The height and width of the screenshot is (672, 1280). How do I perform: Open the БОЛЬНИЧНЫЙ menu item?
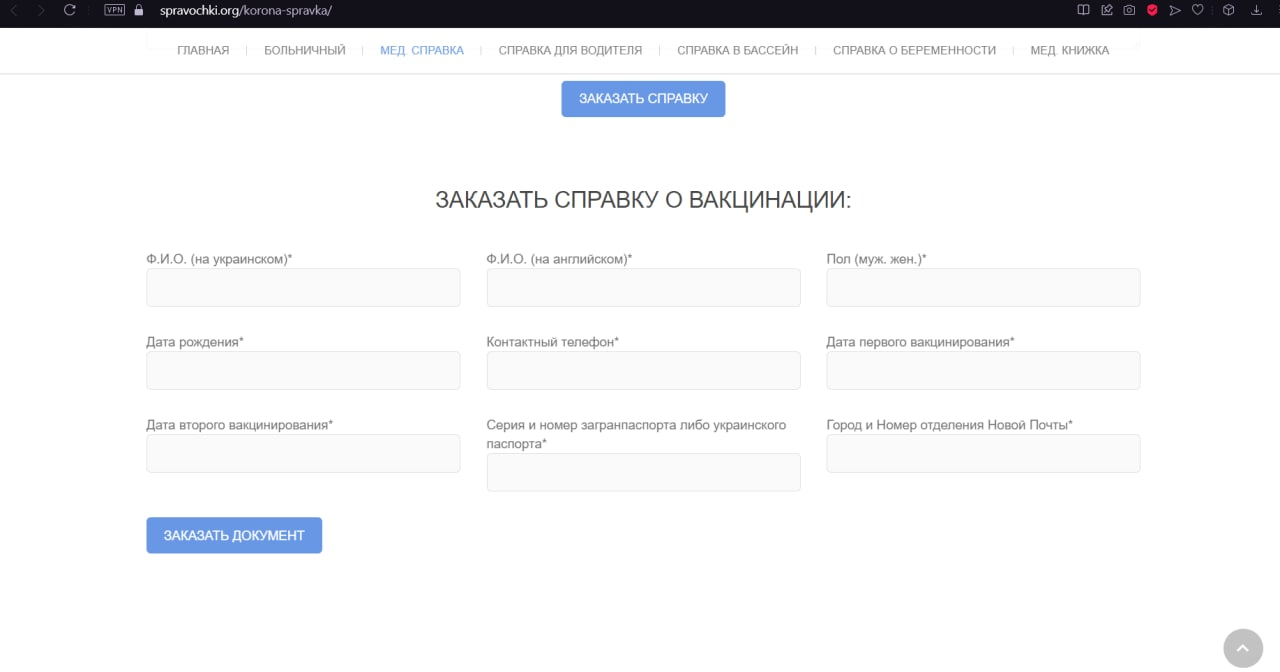click(x=305, y=50)
